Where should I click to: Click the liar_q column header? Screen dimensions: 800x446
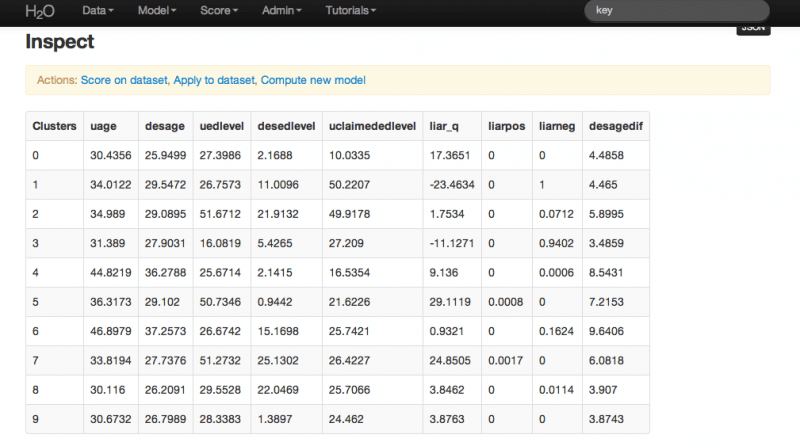click(443, 126)
